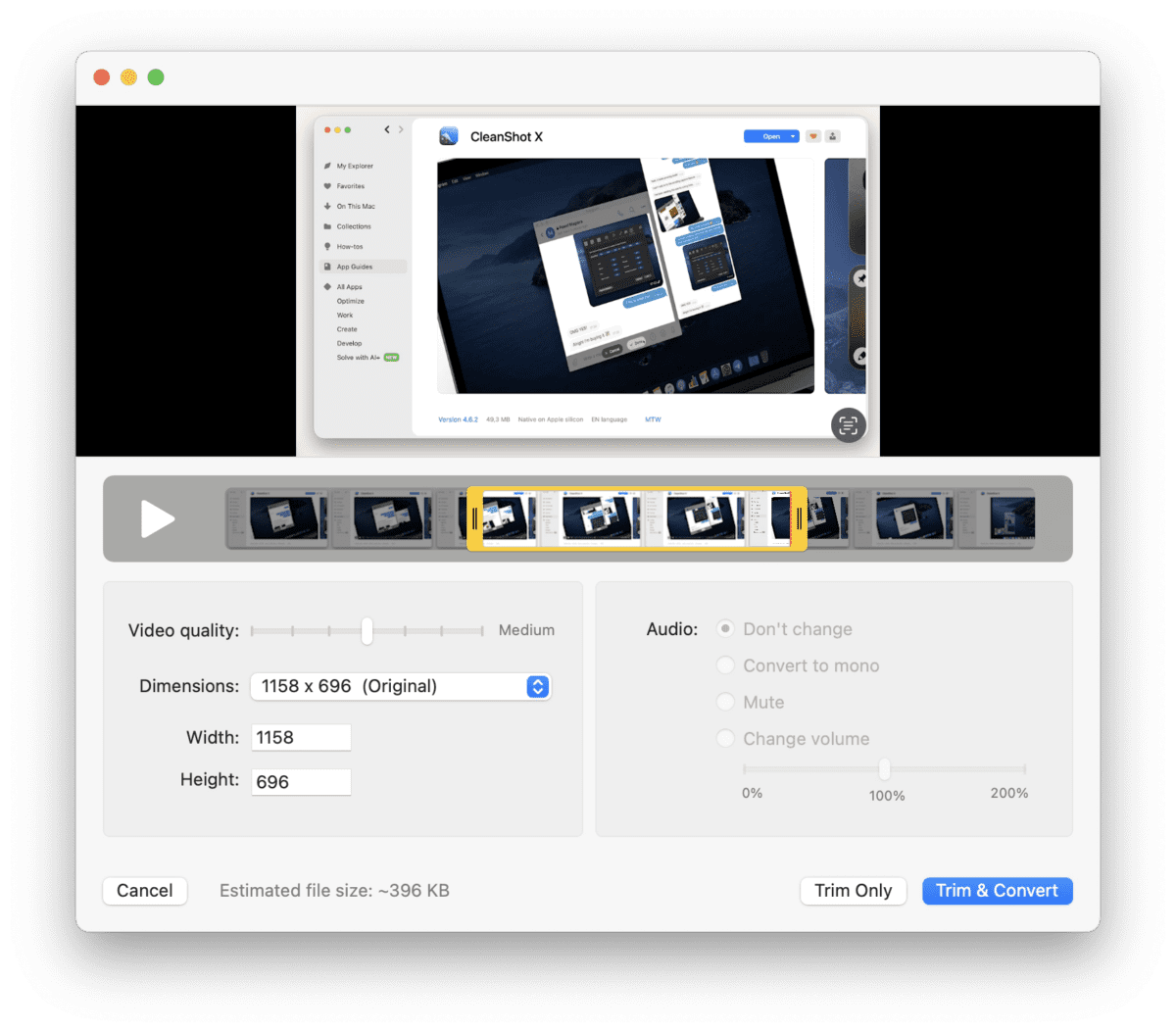Click the volume slider knob at 100%
The image size is (1176, 1032).
pos(884,768)
